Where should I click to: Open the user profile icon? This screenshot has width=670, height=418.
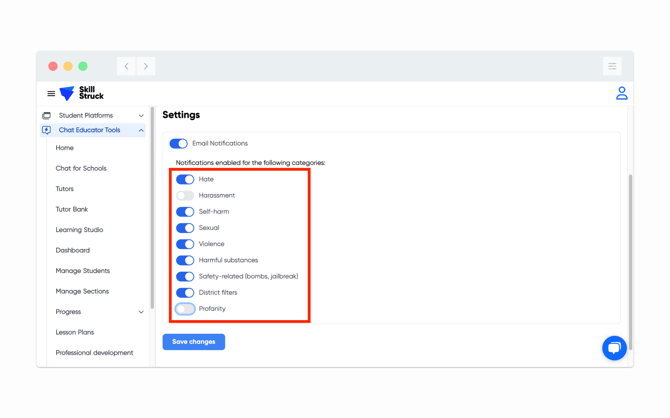coord(621,93)
